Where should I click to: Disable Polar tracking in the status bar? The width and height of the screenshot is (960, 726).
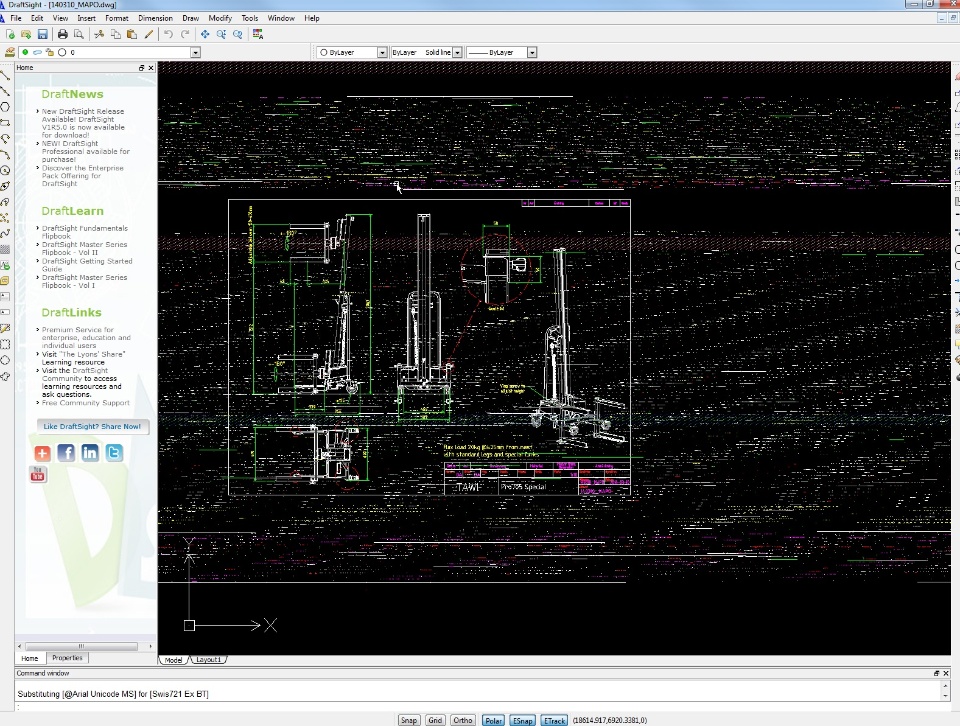click(x=493, y=720)
